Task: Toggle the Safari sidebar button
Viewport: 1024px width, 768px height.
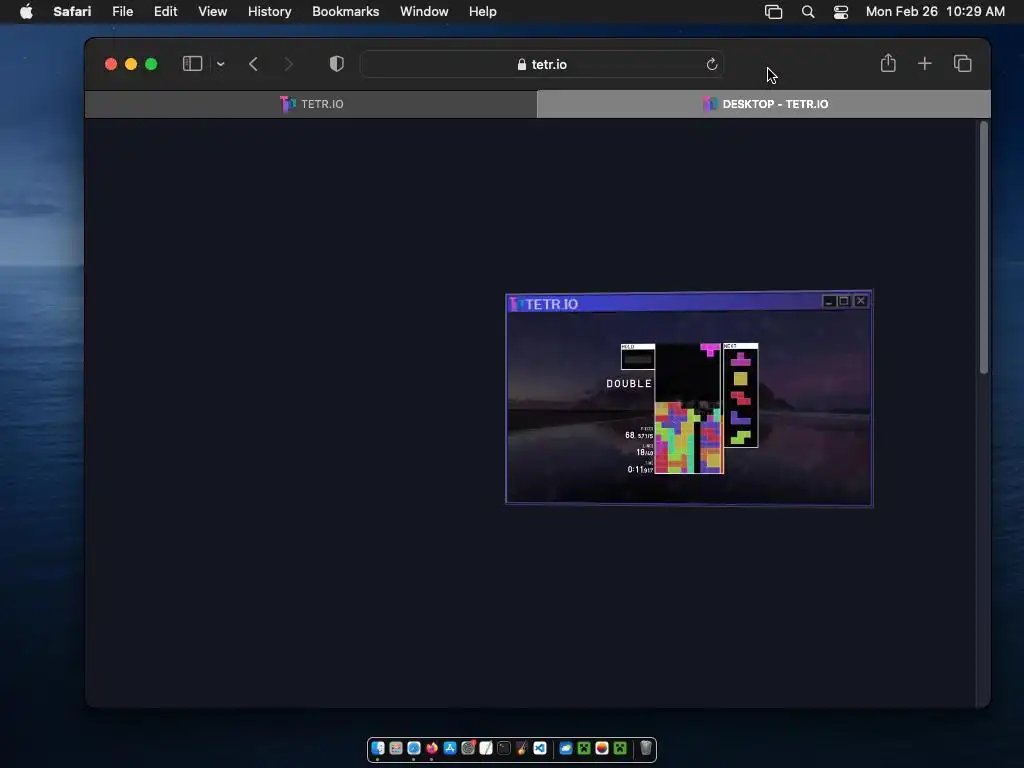Action: click(192, 63)
